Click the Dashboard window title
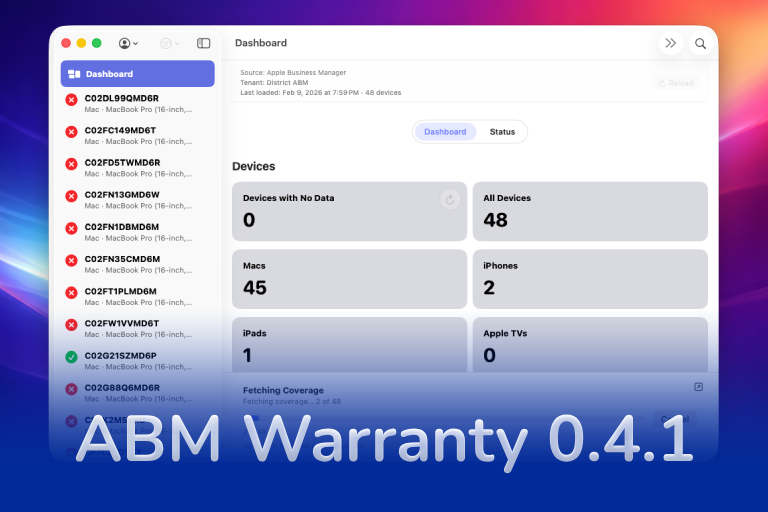The height and width of the screenshot is (512, 768). (x=261, y=43)
